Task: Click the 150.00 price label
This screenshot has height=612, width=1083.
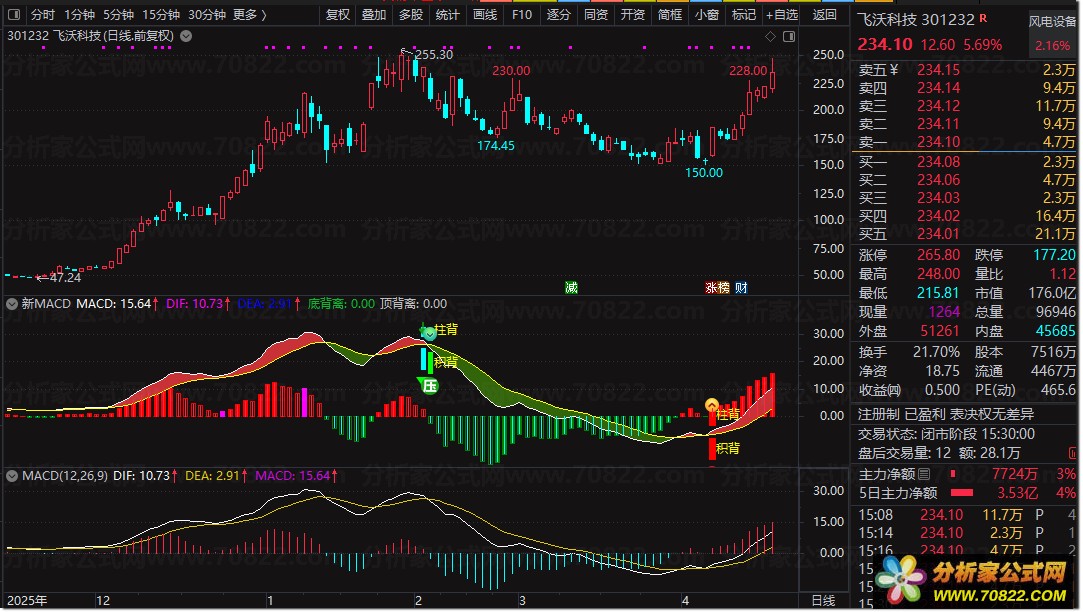Action: 704,173
